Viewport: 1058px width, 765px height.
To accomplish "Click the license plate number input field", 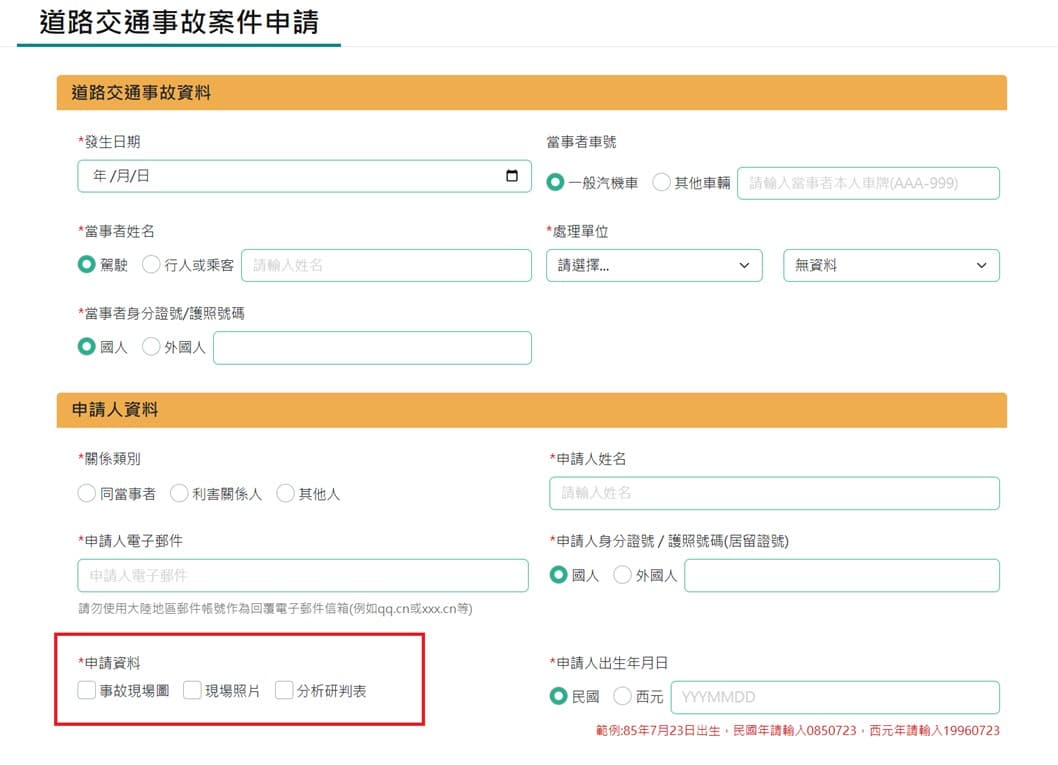I will coord(868,183).
